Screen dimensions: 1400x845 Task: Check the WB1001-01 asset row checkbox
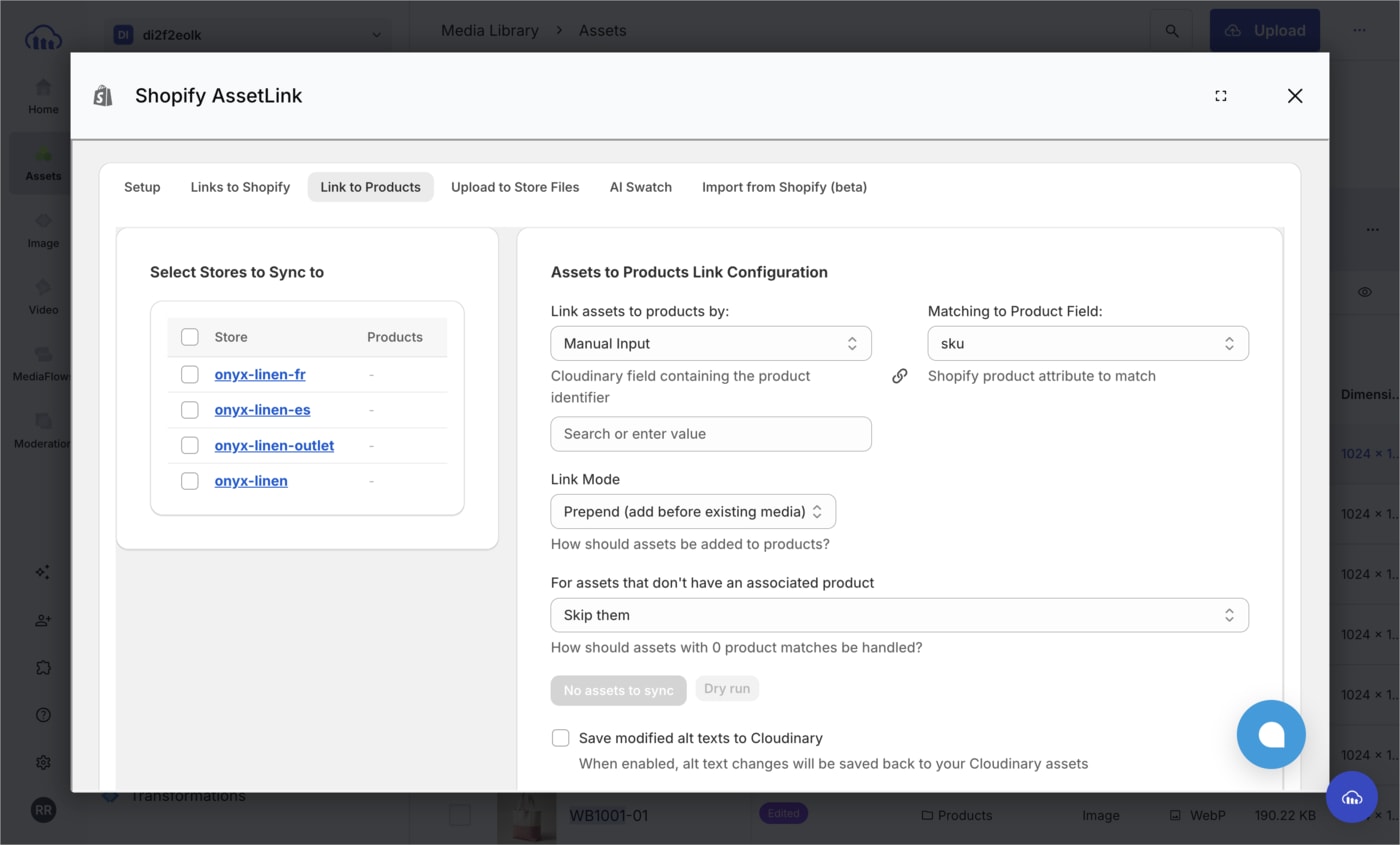coord(459,815)
